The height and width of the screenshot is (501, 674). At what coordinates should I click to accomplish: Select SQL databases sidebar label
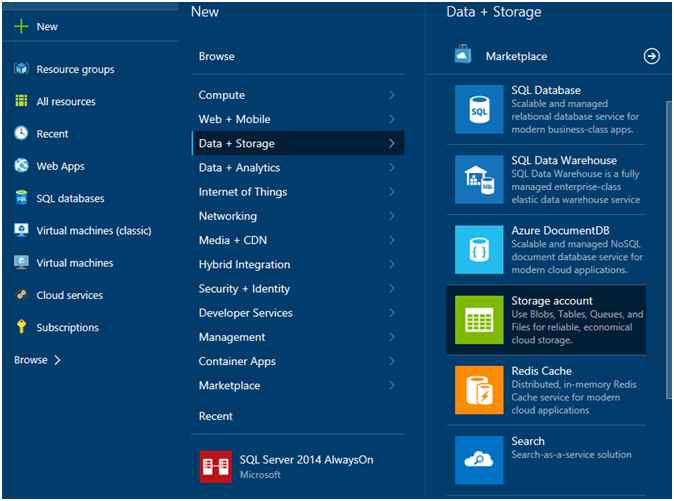click(70, 199)
